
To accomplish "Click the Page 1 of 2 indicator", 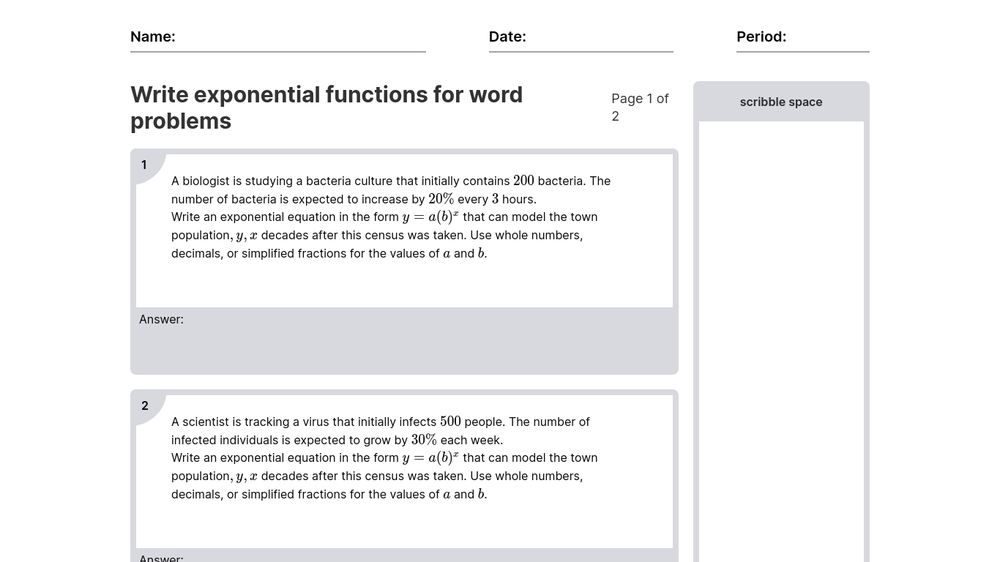I will 640,107.
